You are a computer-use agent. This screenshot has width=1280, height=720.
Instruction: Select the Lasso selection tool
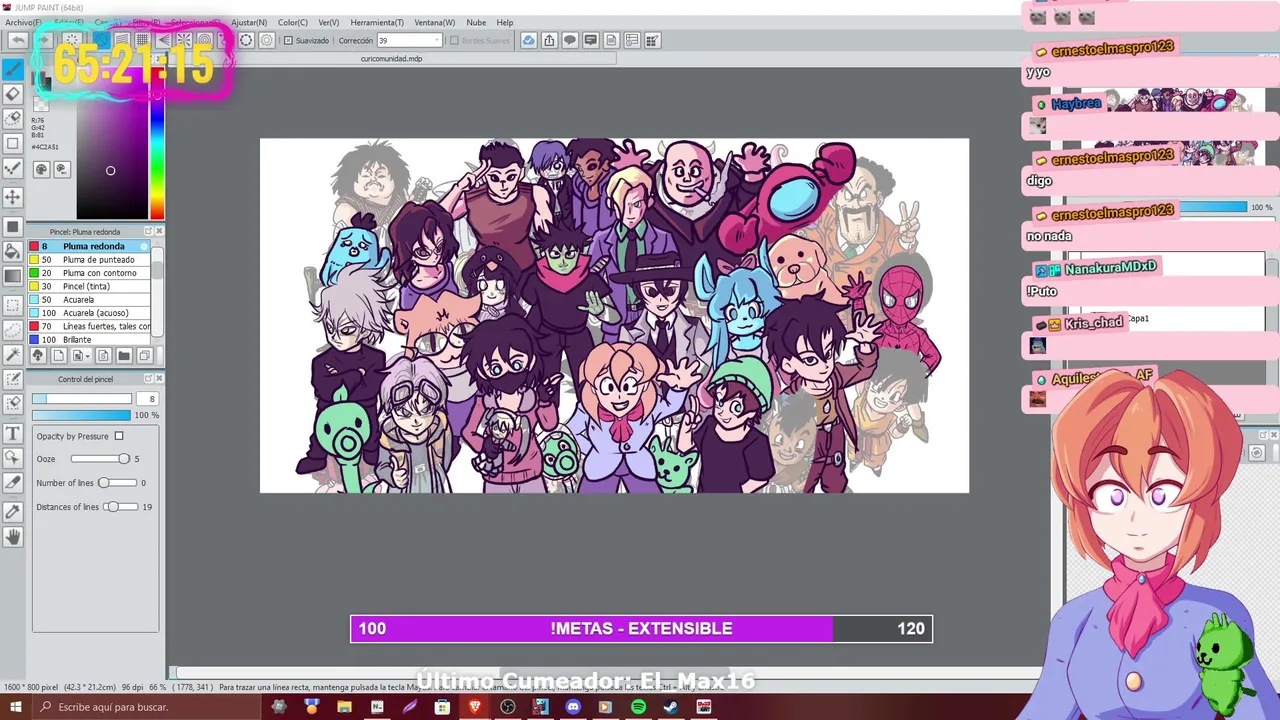tap(13, 328)
